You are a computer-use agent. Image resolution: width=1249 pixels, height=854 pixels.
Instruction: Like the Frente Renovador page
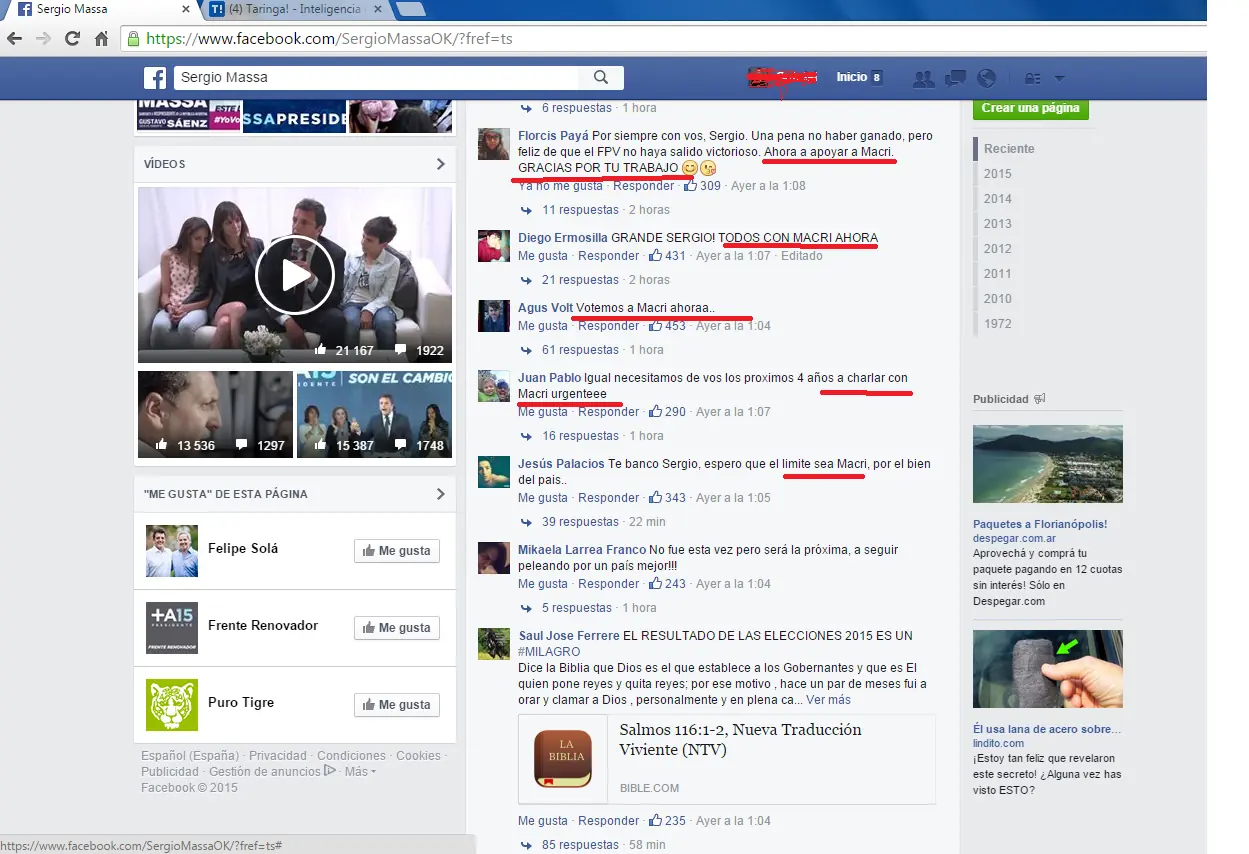coord(397,628)
